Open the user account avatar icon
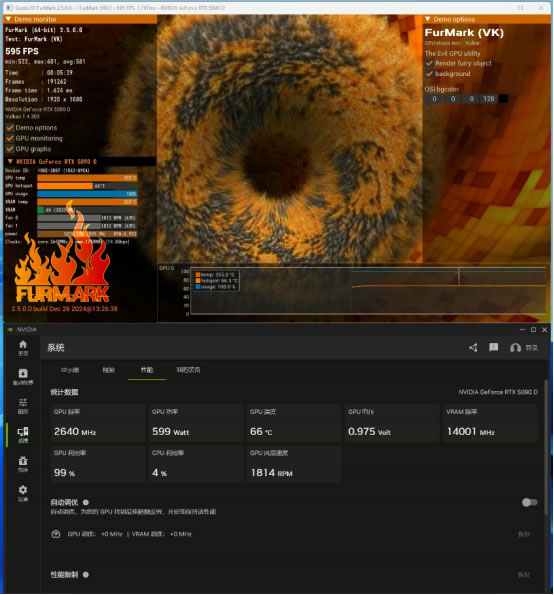Image resolution: width=554 pixels, height=595 pixels. 515,348
